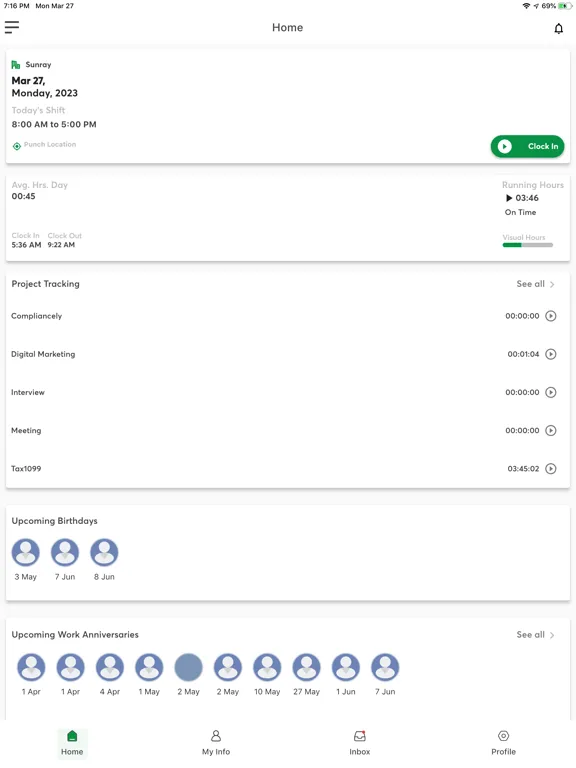
Task: Switch to the My Info tab
Action: coord(216,743)
